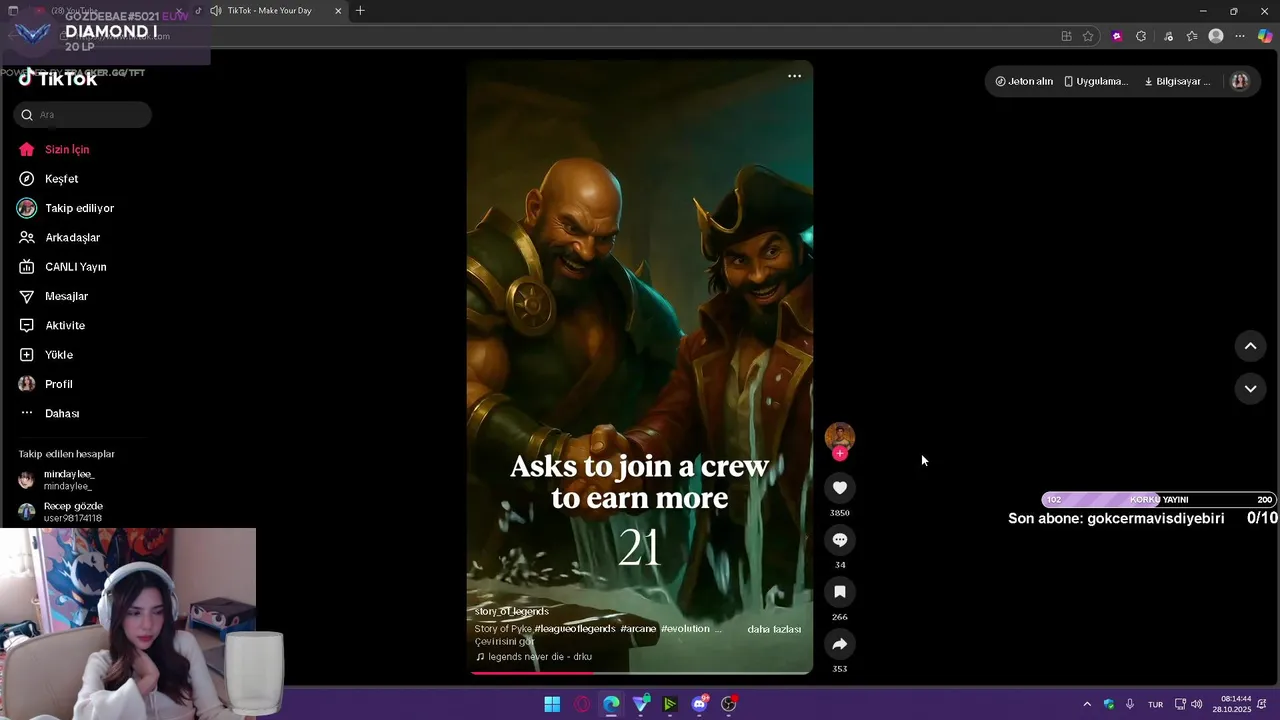Open the Edge favorites list icon
This screenshot has width=1280, height=720.
(x=1192, y=36)
